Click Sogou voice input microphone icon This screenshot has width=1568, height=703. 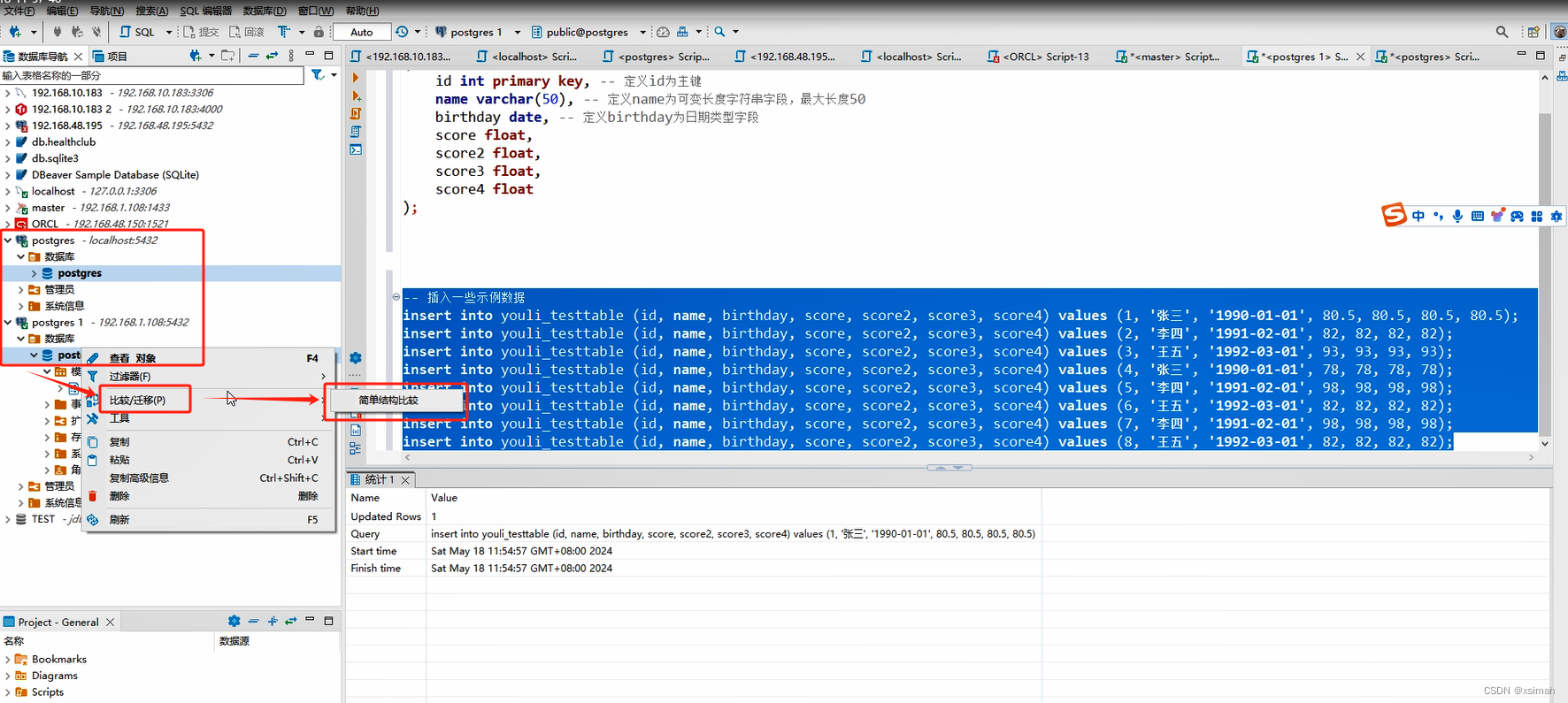(x=1457, y=216)
